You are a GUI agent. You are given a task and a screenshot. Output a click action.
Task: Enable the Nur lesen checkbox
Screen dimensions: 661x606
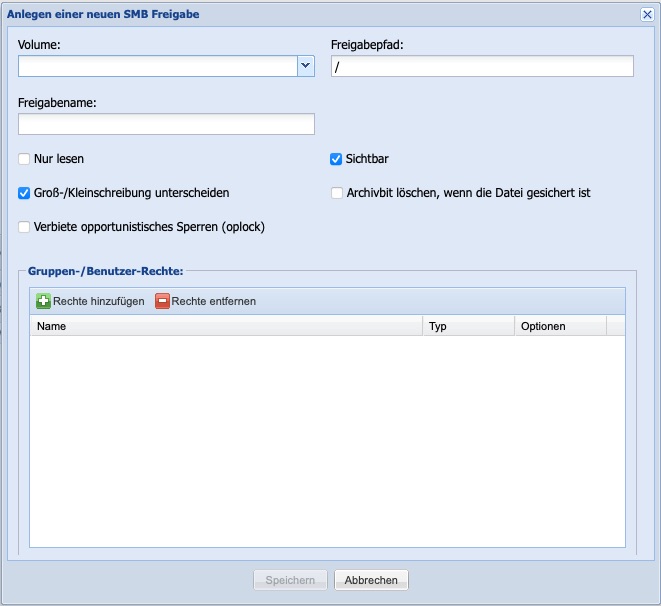click(x=25, y=159)
